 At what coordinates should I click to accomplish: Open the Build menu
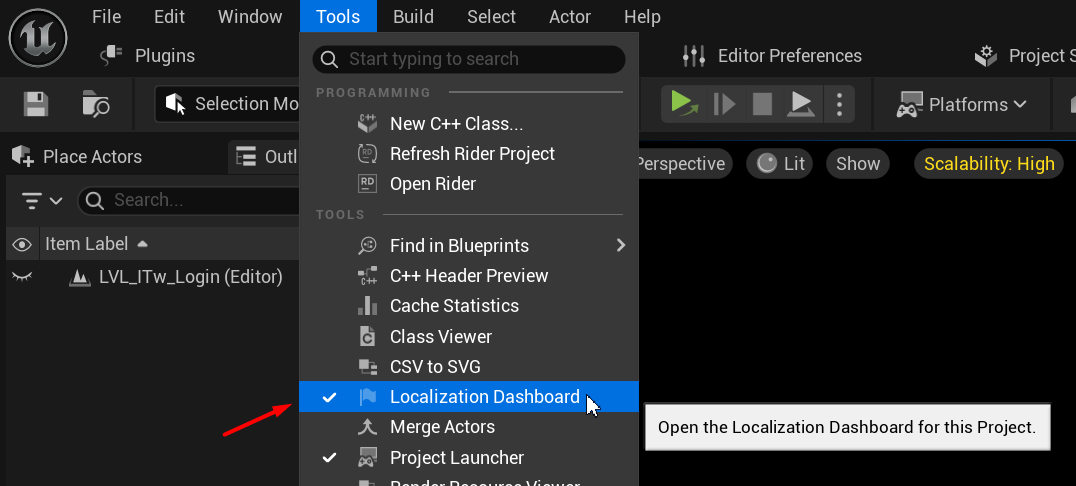click(413, 17)
